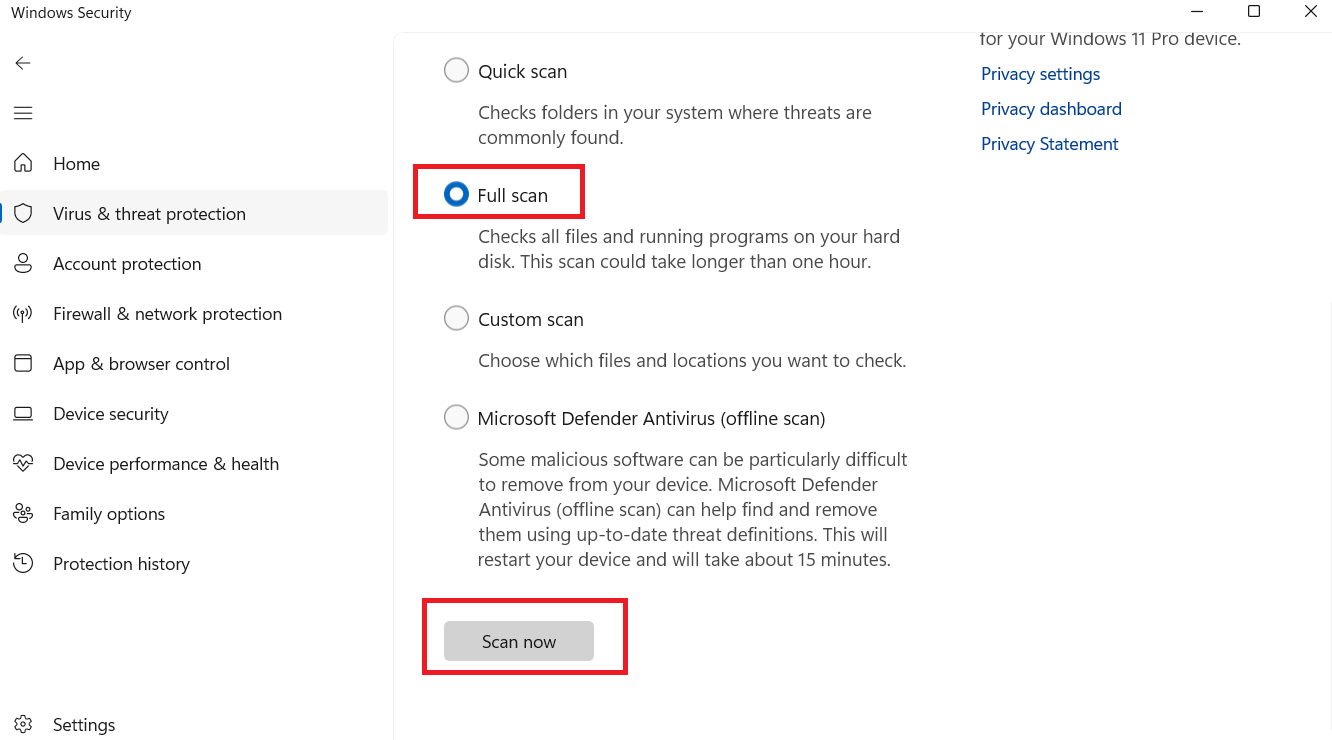Click the Home house icon
Image resolution: width=1332 pixels, height=740 pixels.
[x=23, y=163]
